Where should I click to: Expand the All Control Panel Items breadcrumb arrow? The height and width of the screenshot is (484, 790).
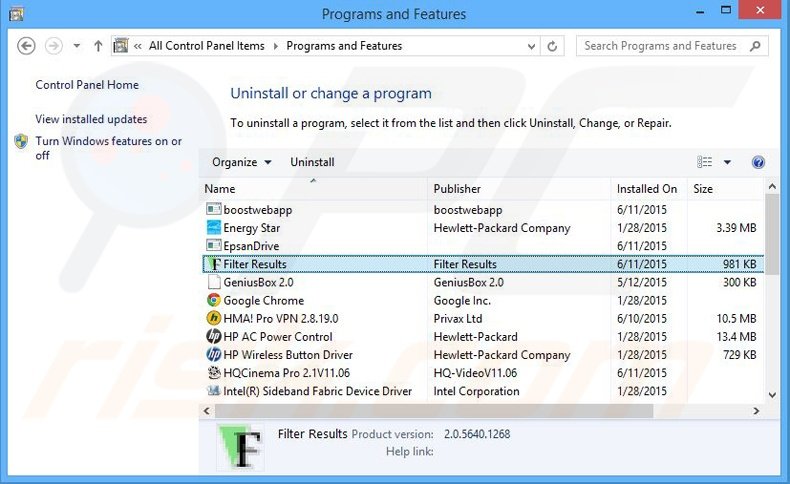276,46
